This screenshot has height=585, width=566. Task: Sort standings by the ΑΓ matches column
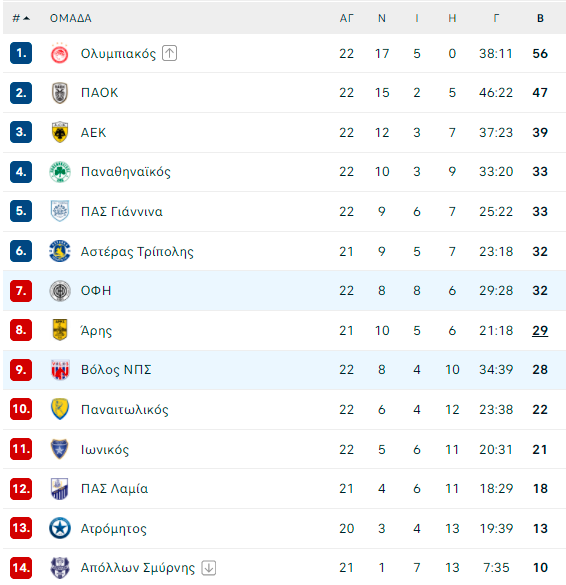pos(346,18)
